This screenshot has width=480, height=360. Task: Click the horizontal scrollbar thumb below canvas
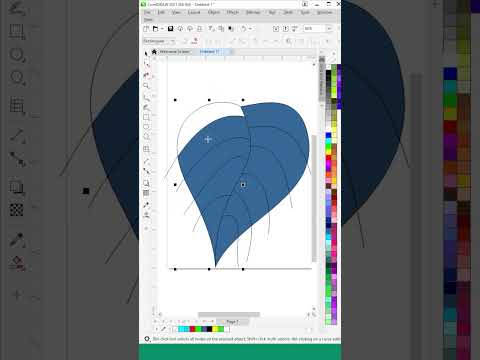(229, 314)
